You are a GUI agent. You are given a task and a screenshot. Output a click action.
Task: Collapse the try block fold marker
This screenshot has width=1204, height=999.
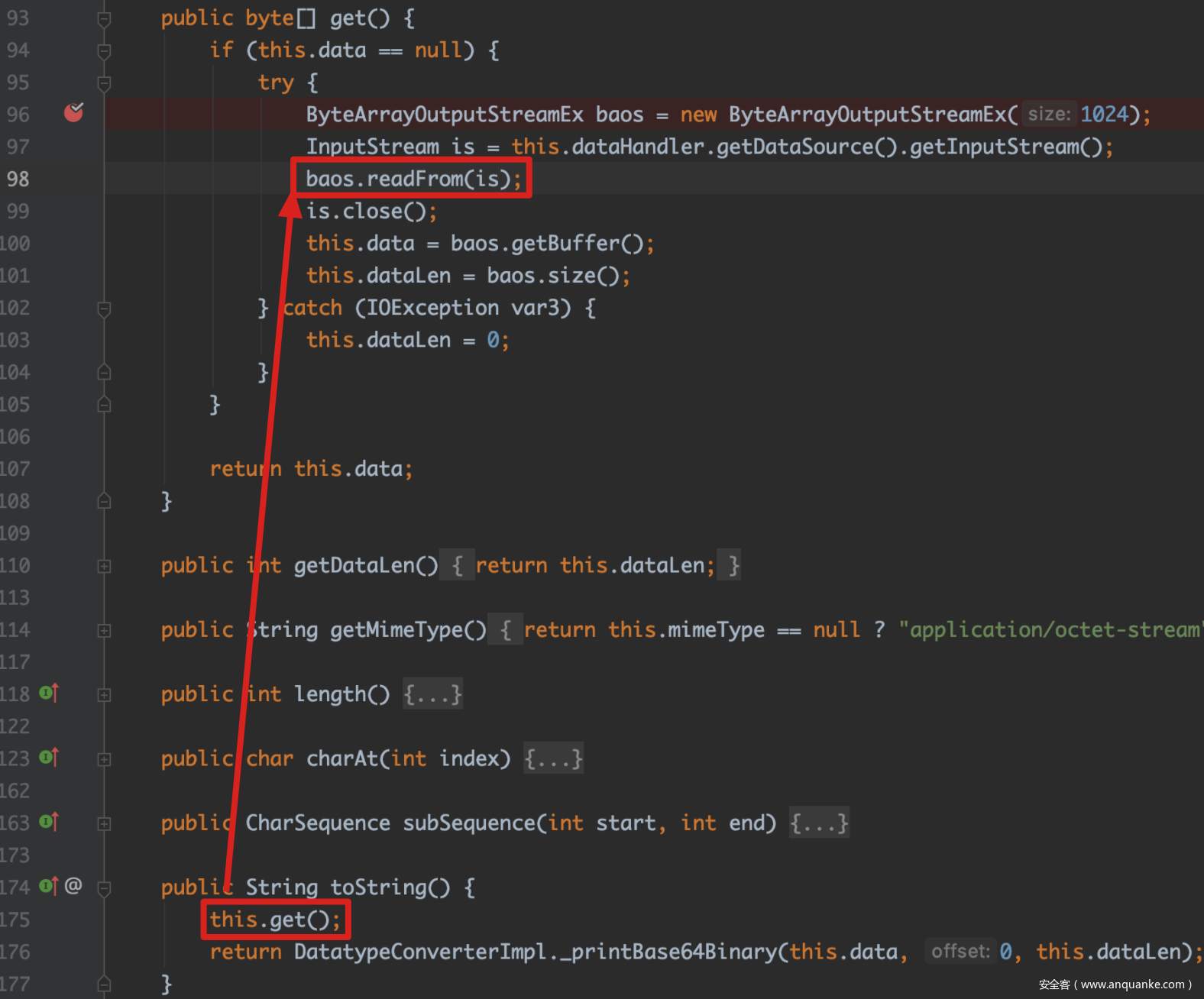(105, 82)
